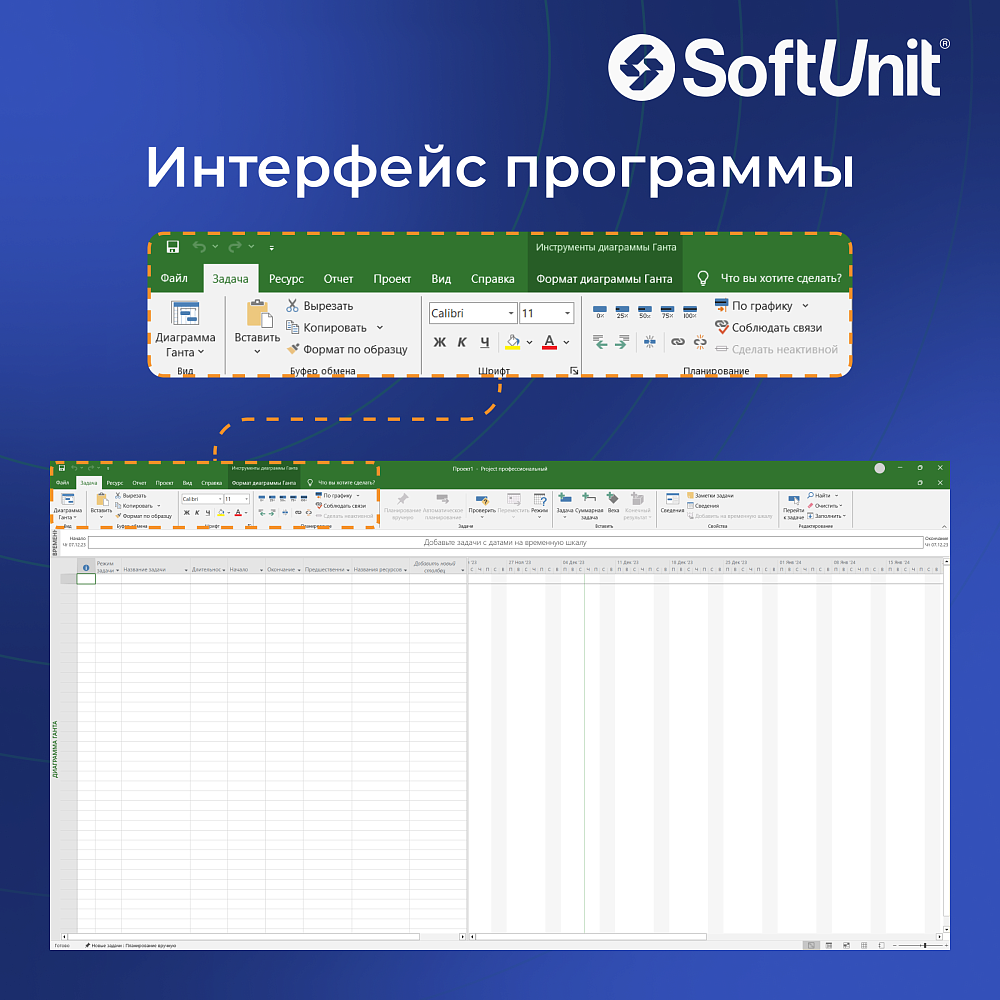Click Вырезать scissors in the enlarged callout
The width and height of the screenshot is (1000, 1000).
292,306
